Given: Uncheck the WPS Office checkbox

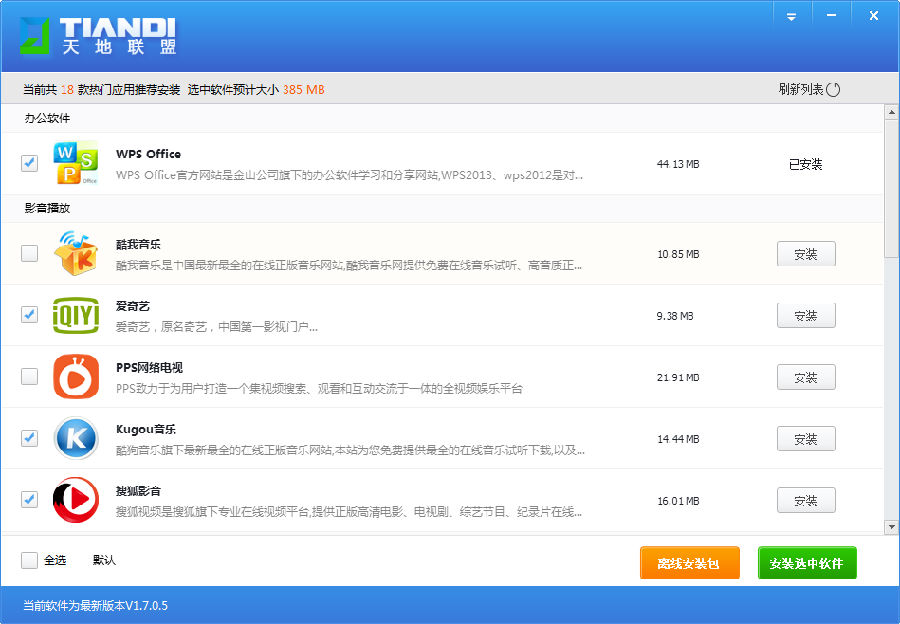Looking at the screenshot, I should [x=29, y=163].
